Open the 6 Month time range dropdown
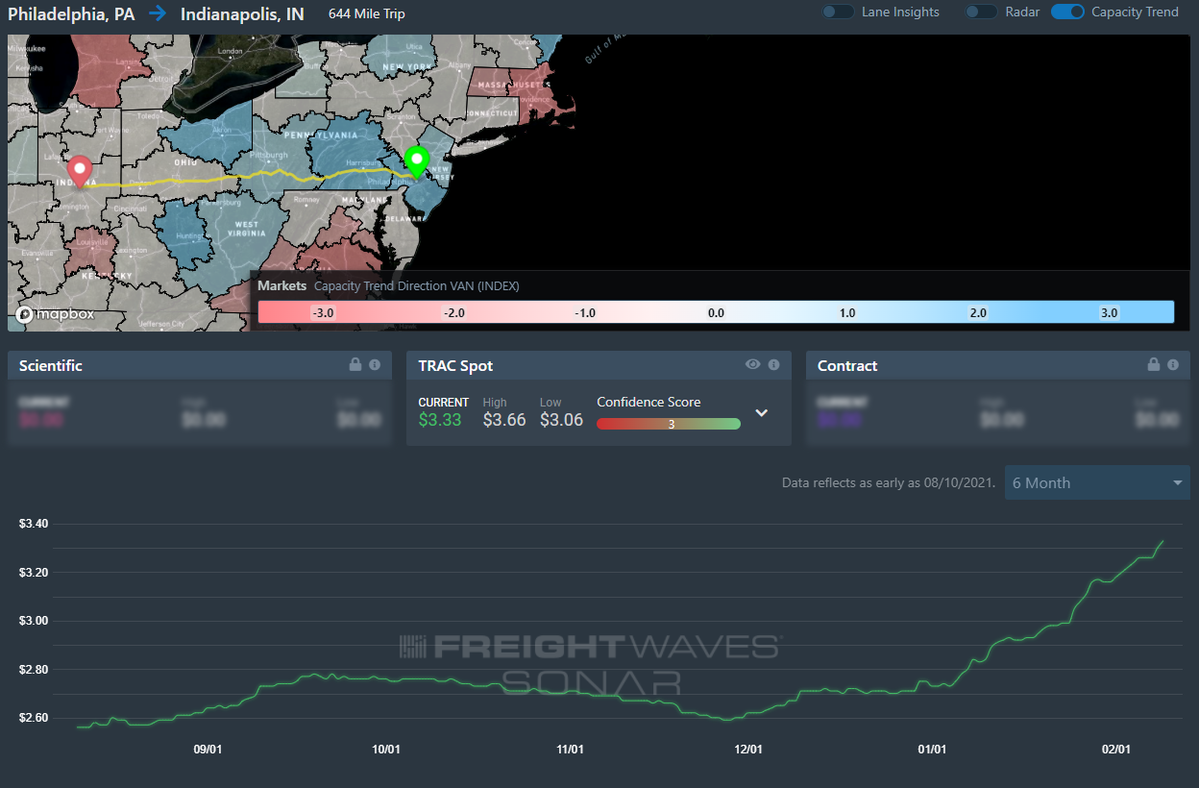Image resolution: width=1199 pixels, height=788 pixels. tap(1097, 483)
